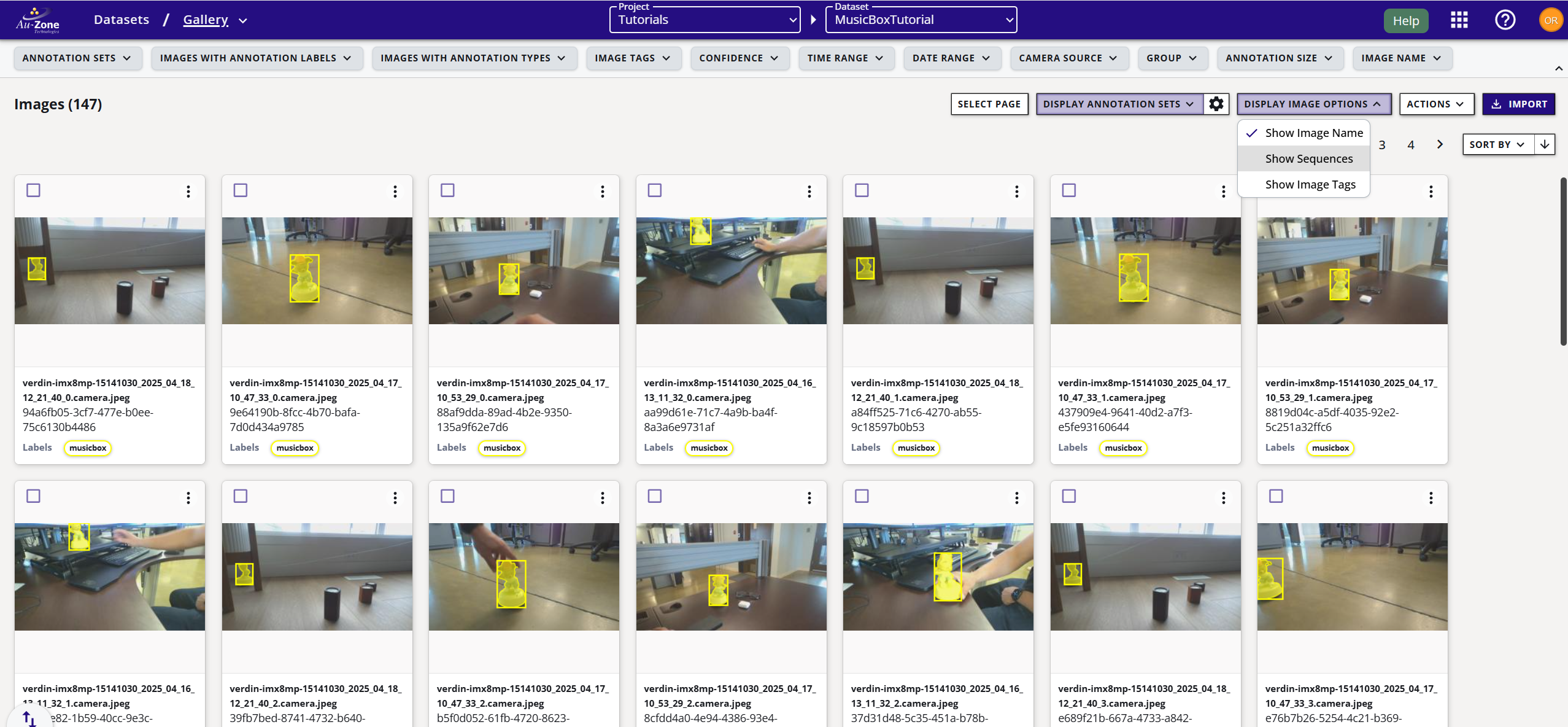Go to the next page with the arrow icon

click(x=1440, y=144)
